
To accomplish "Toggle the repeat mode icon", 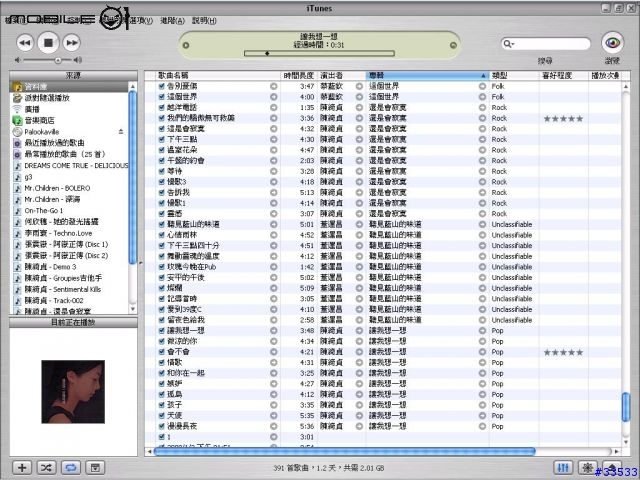I will click(x=71, y=467).
